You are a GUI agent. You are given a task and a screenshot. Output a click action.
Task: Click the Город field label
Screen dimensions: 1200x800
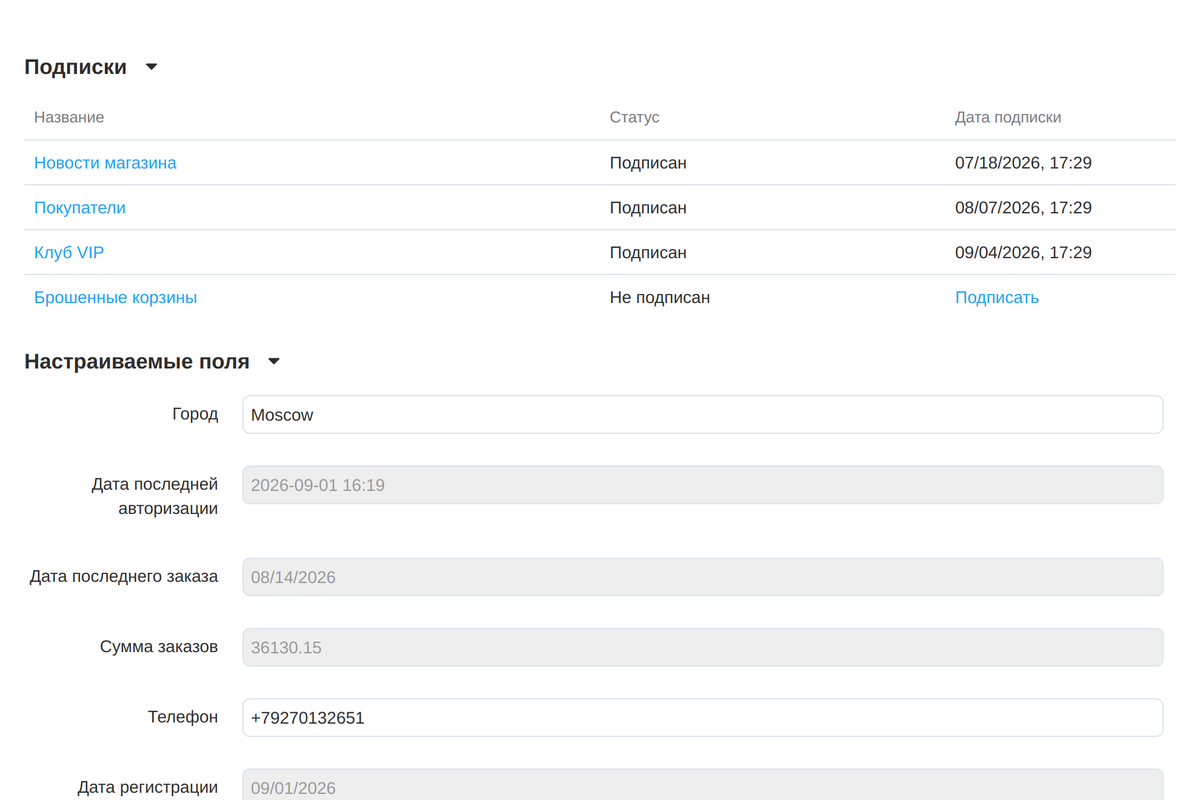195,414
